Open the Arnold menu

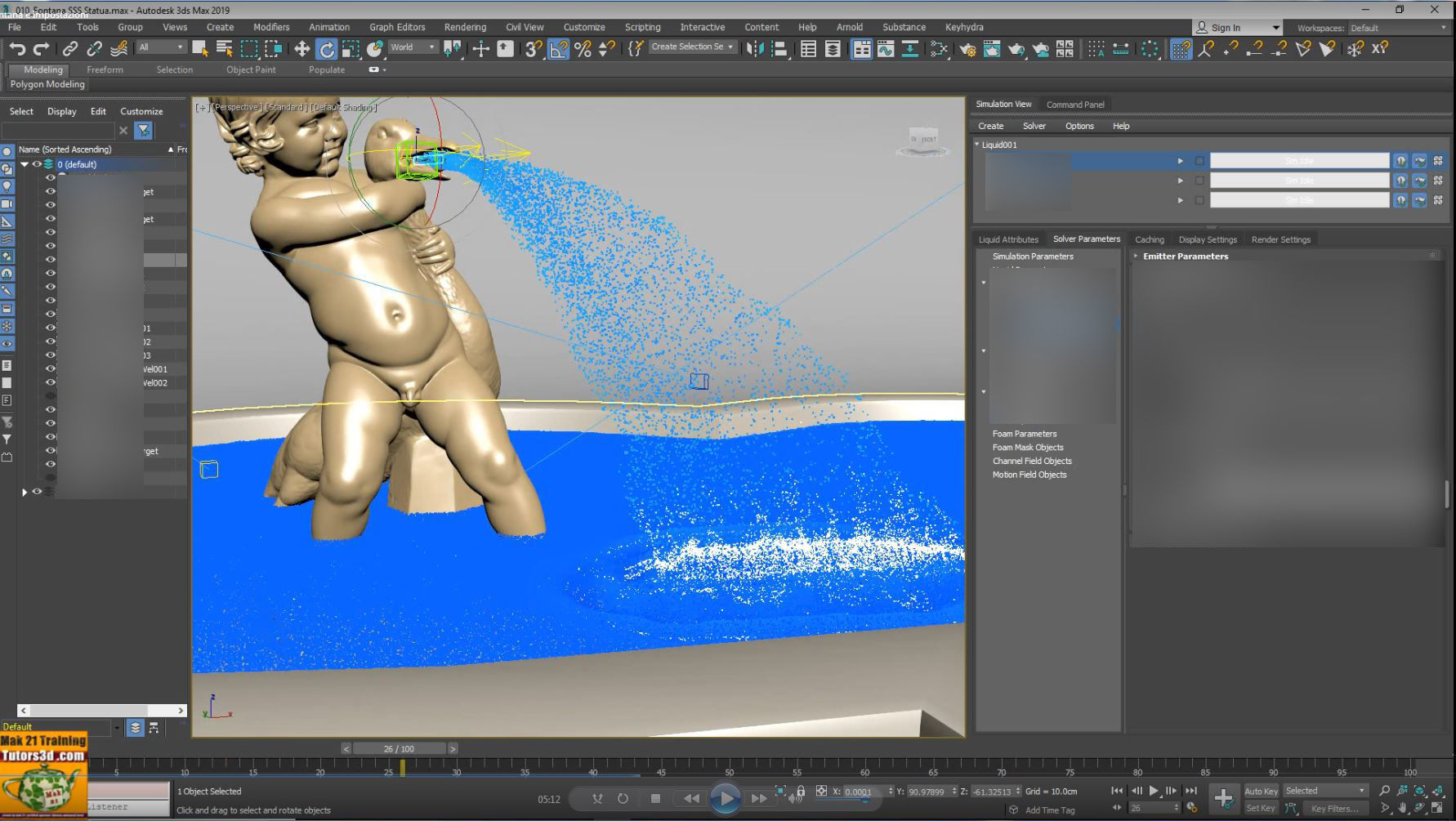tap(850, 27)
